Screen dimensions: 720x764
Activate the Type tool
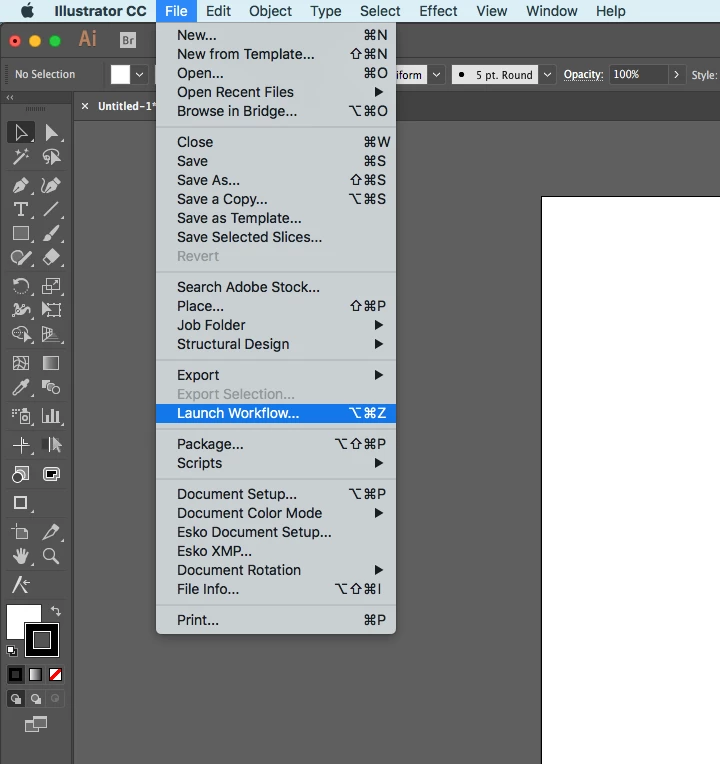coord(21,210)
